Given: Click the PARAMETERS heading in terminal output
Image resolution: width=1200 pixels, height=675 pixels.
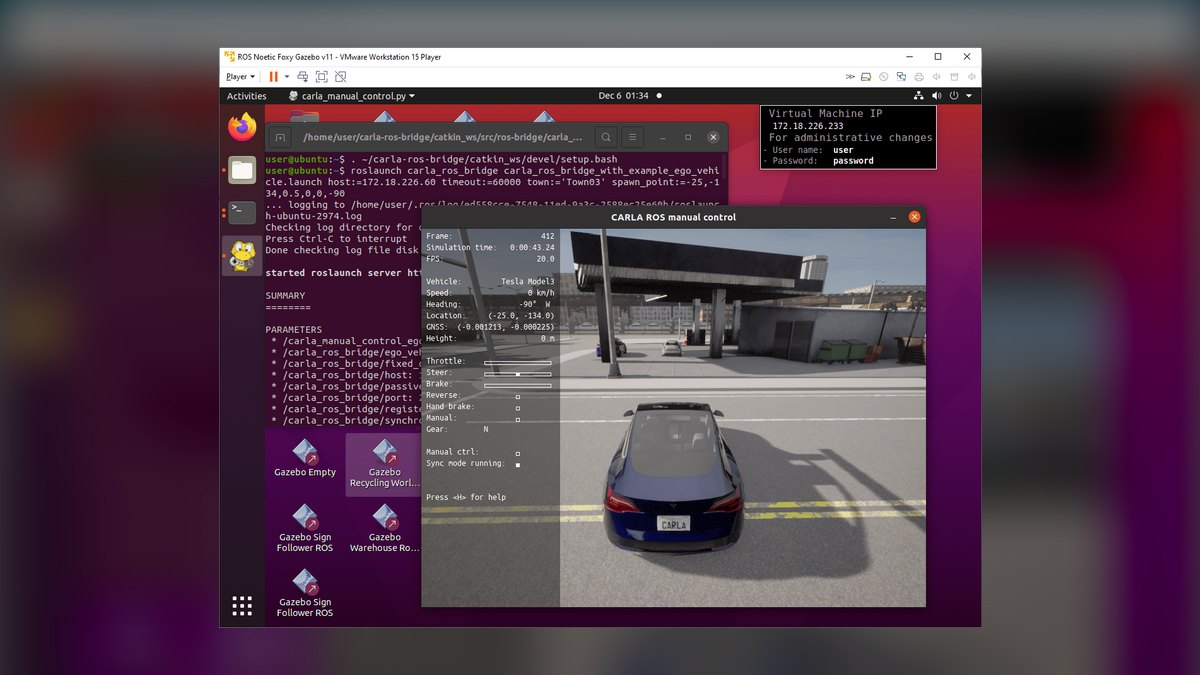Looking at the screenshot, I should (294, 329).
